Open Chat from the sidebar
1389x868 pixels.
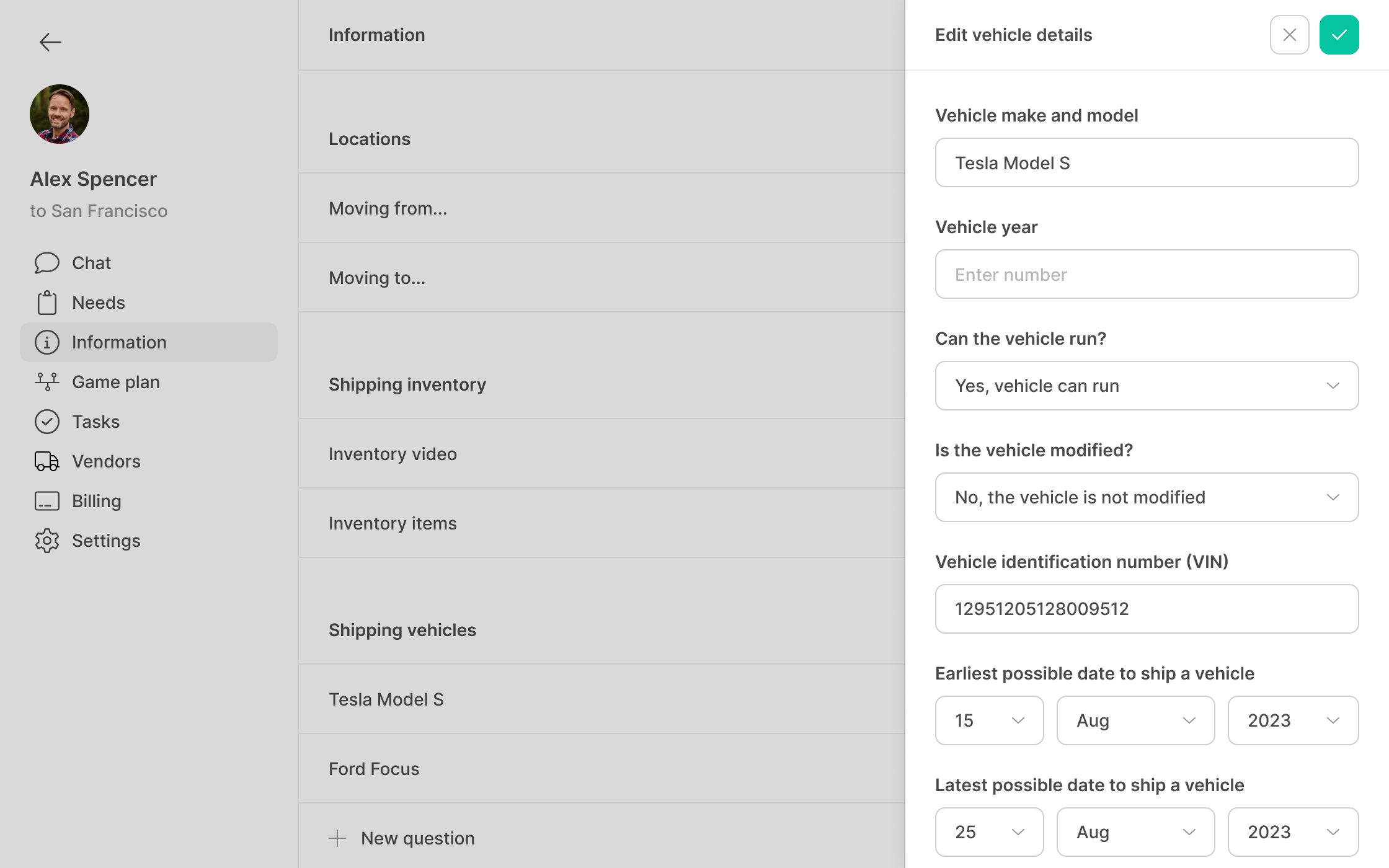(91, 263)
